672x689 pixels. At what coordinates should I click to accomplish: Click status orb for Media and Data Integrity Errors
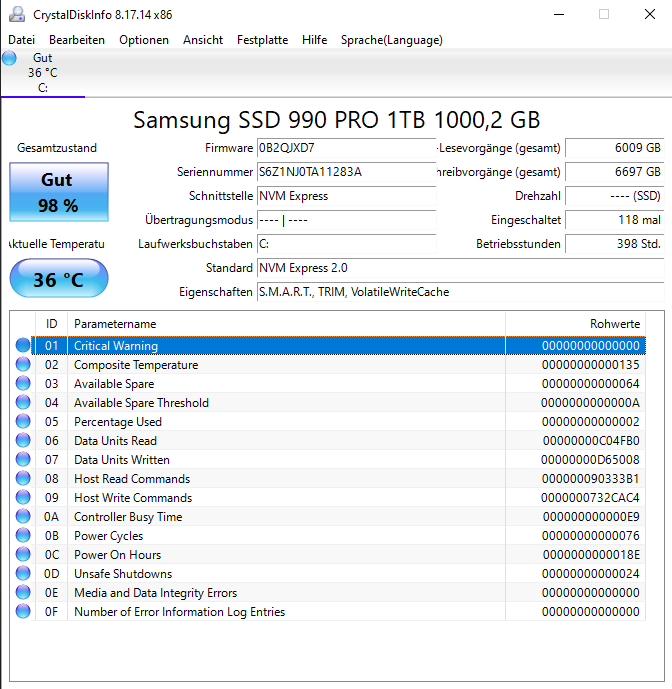[23, 592]
